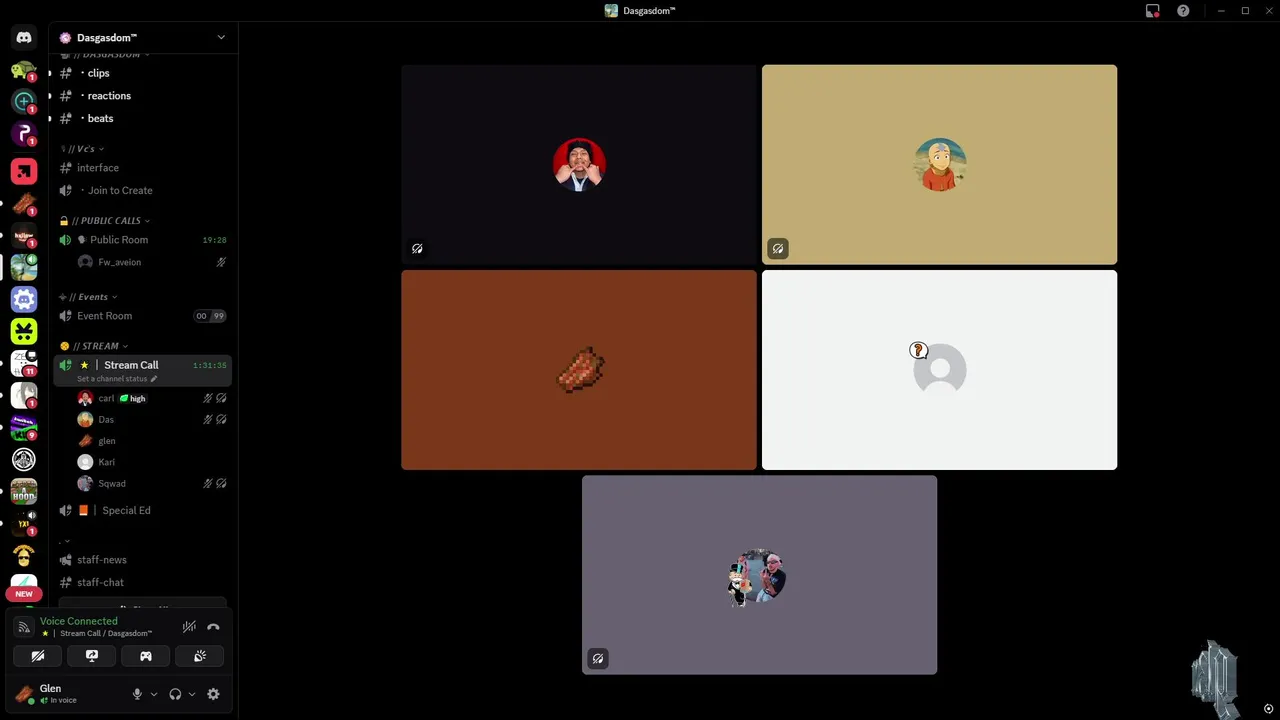The image size is (1280, 720).
Task: Open the interface channel
Action: [x=142, y=168]
